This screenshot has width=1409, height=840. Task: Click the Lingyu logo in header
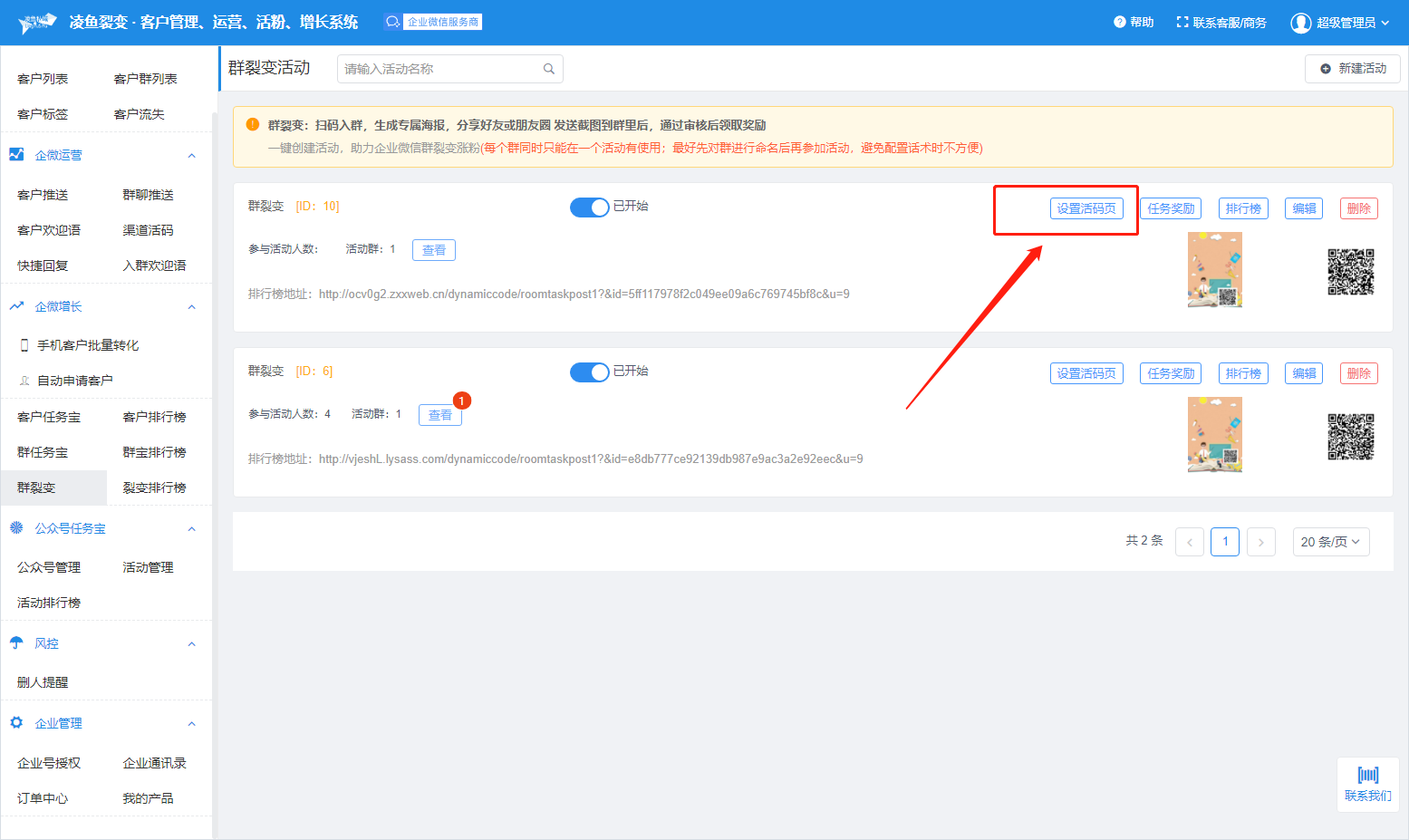point(37,23)
